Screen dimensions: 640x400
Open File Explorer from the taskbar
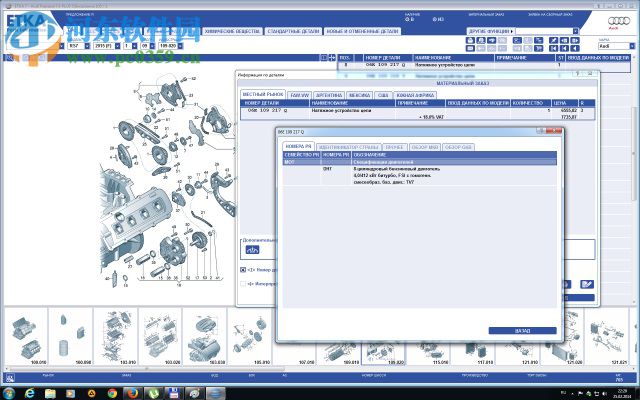(50, 393)
